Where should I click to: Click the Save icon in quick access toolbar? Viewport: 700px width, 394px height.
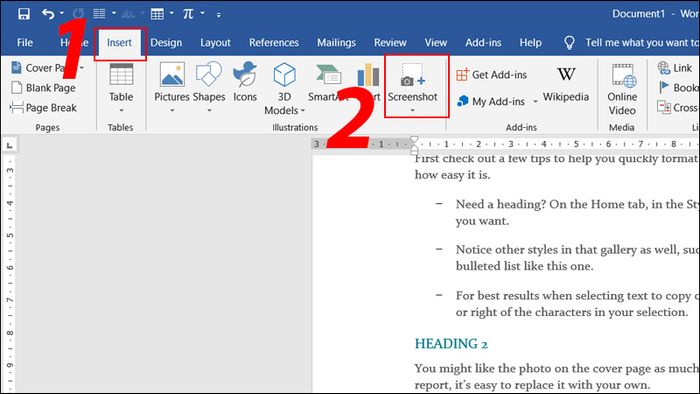pos(24,14)
